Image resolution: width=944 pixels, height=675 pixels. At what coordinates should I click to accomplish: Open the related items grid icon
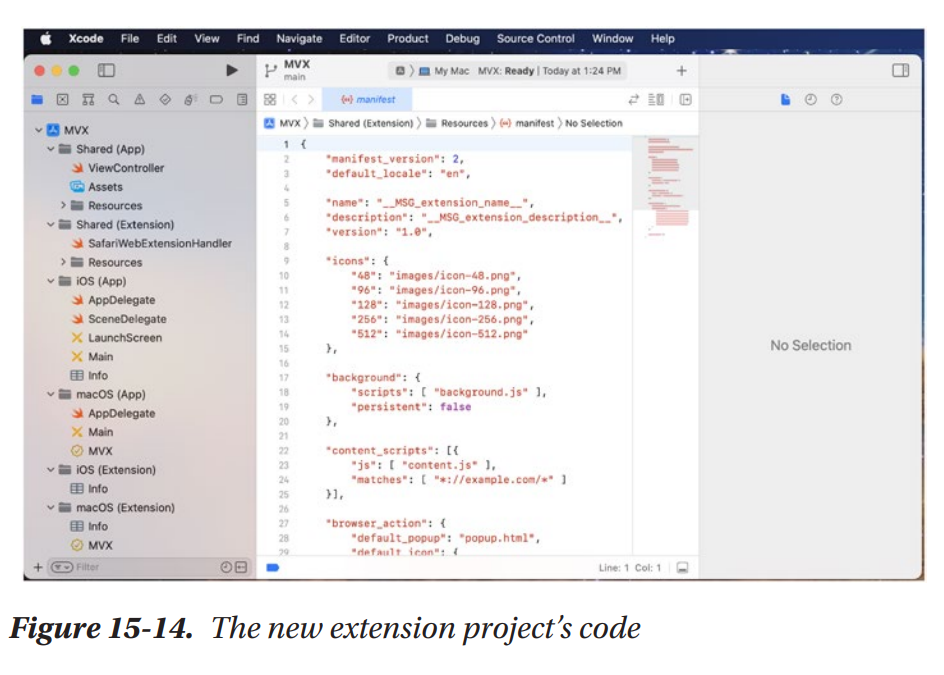270,100
